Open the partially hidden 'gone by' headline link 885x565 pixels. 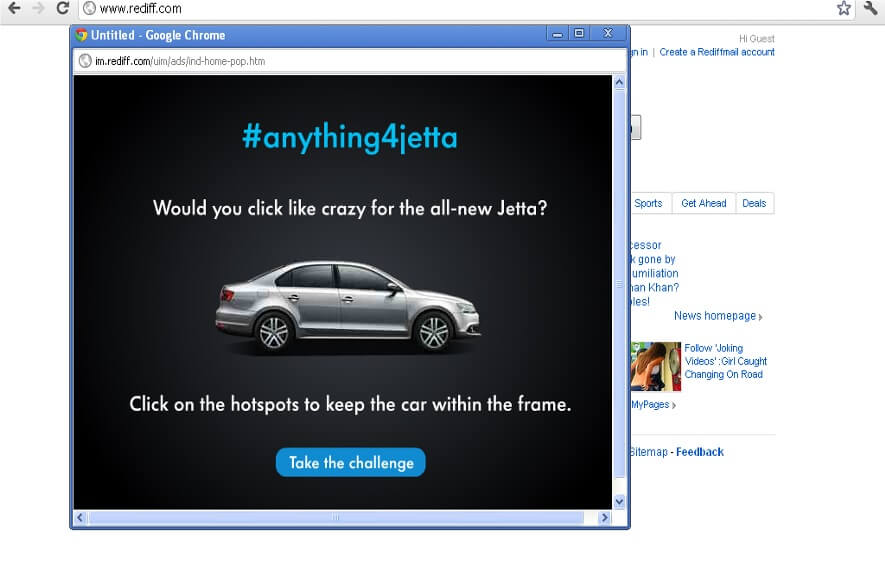[x=653, y=259]
